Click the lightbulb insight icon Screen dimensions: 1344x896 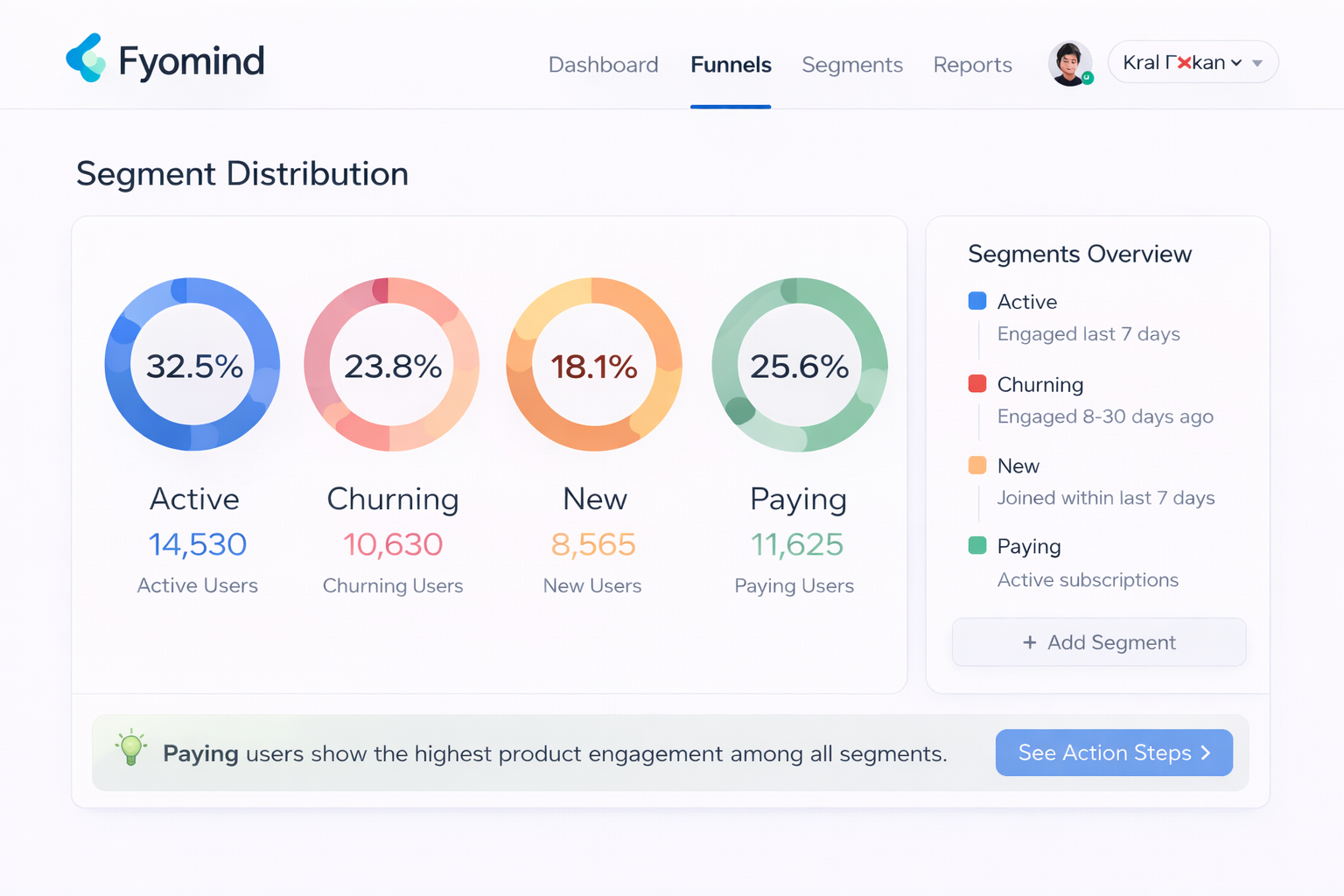[x=131, y=748]
